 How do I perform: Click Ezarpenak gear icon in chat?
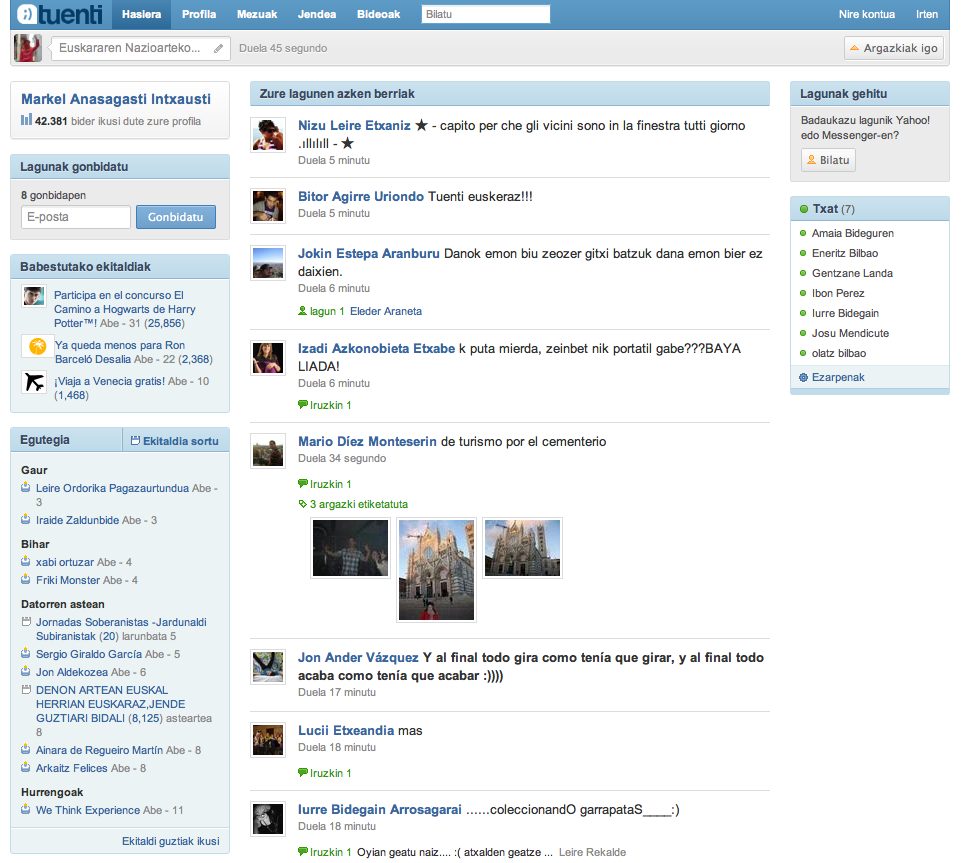click(803, 377)
